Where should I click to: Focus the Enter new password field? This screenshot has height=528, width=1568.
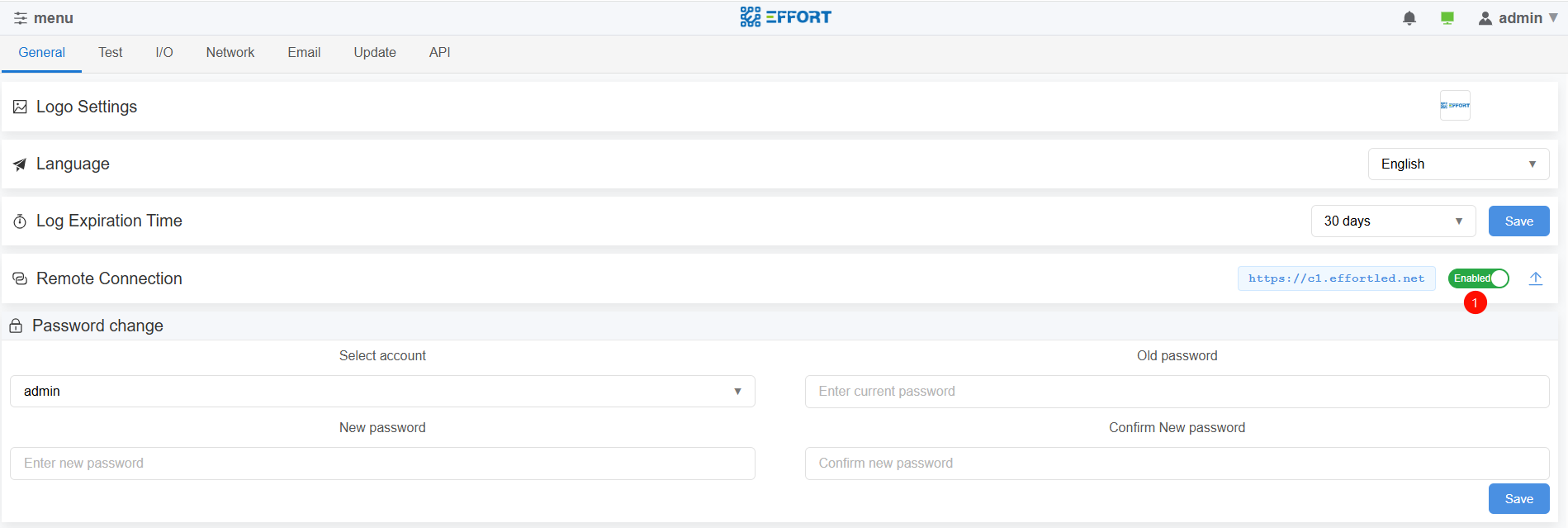[382, 463]
